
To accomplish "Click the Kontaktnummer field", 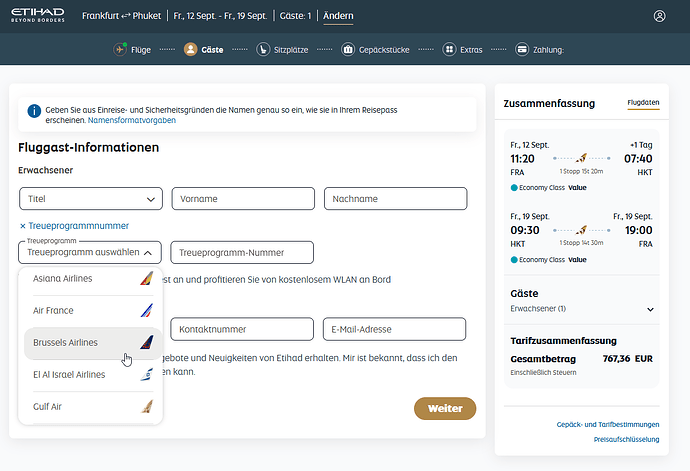I will point(242,329).
